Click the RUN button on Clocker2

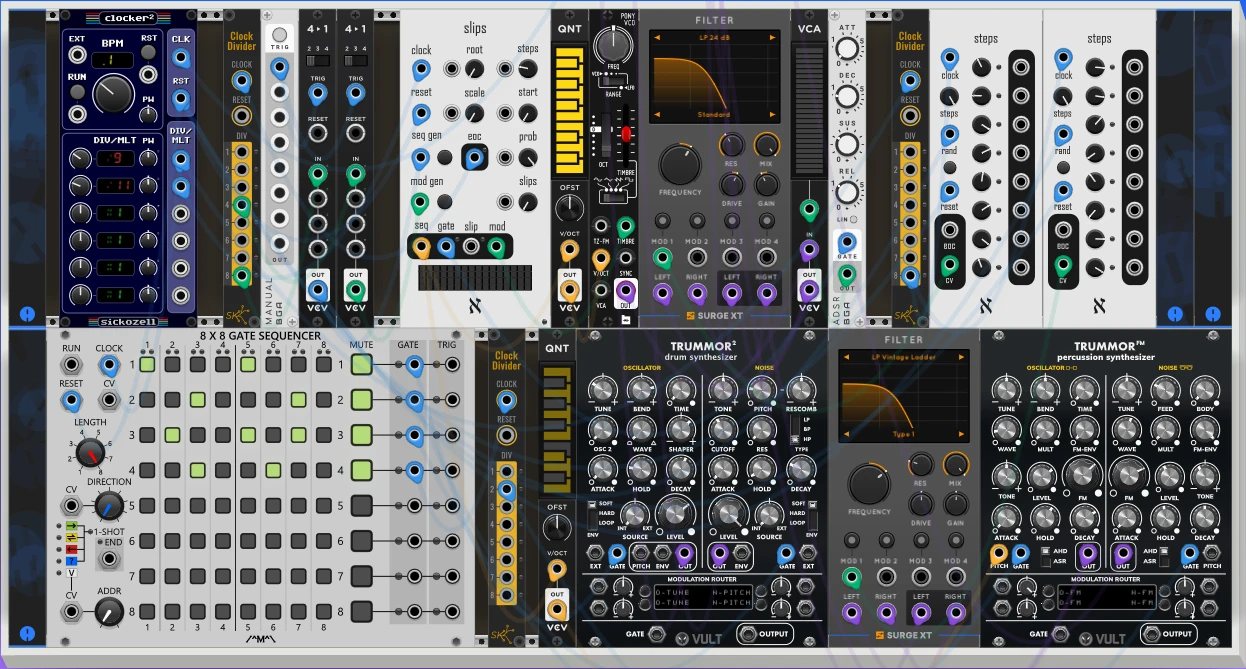(77, 93)
